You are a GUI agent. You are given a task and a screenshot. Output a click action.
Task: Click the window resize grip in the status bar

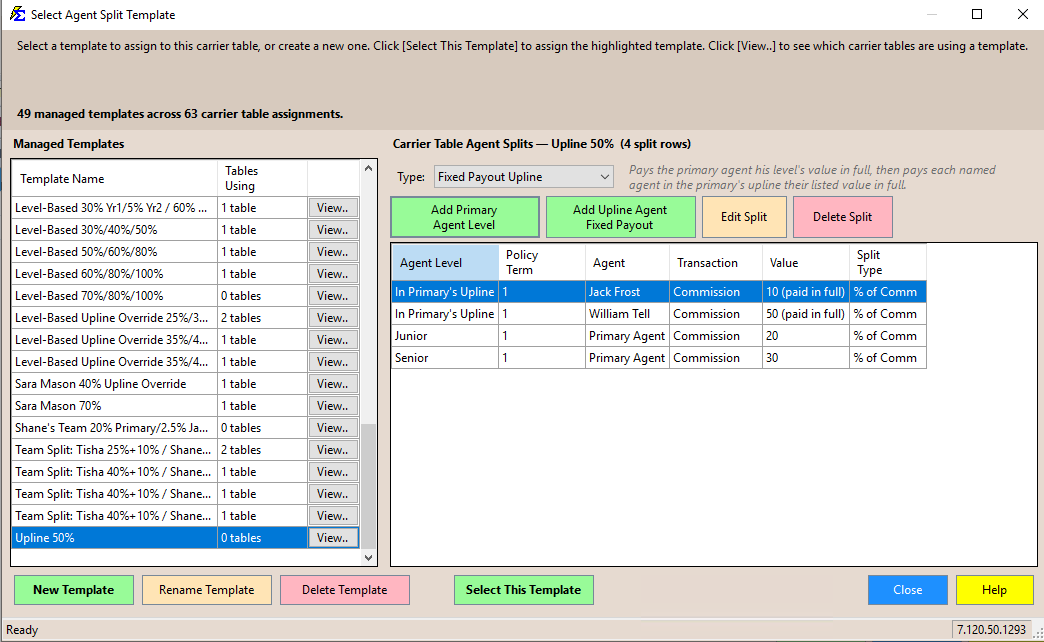coord(1038,633)
